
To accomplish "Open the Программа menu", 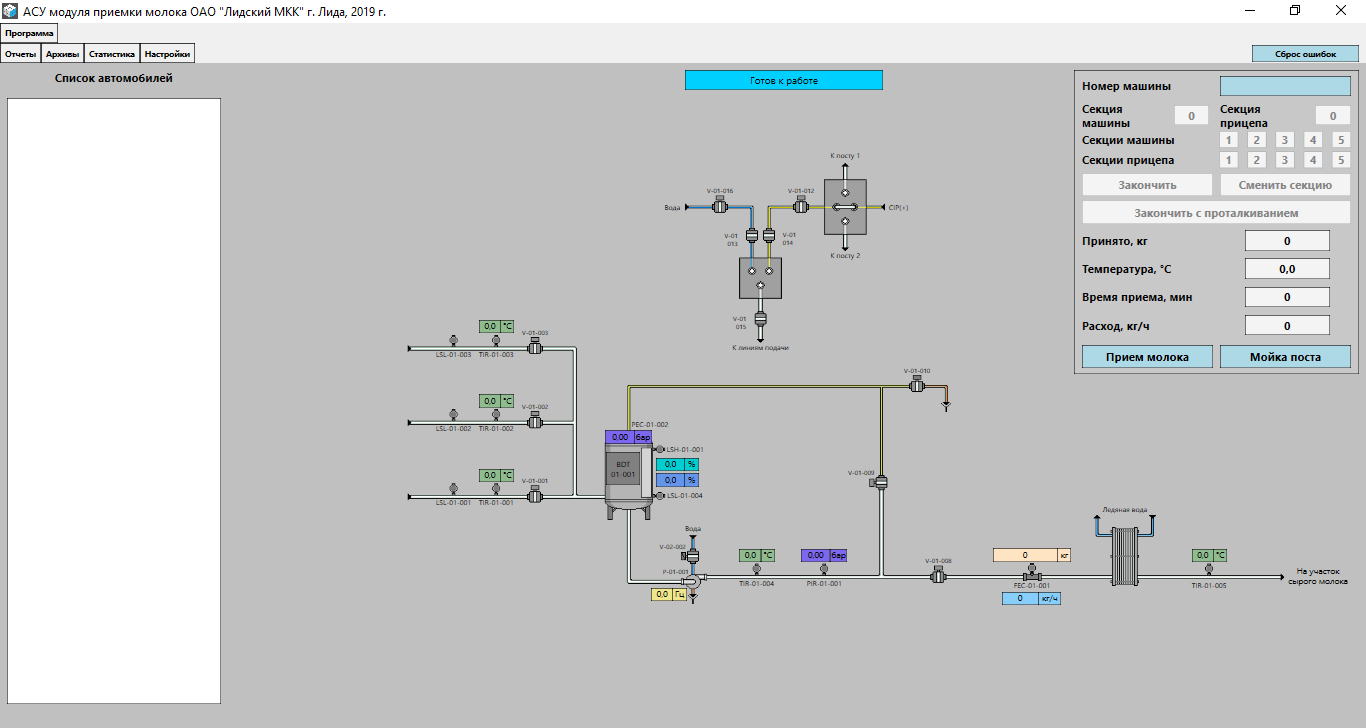I will click(x=29, y=33).
